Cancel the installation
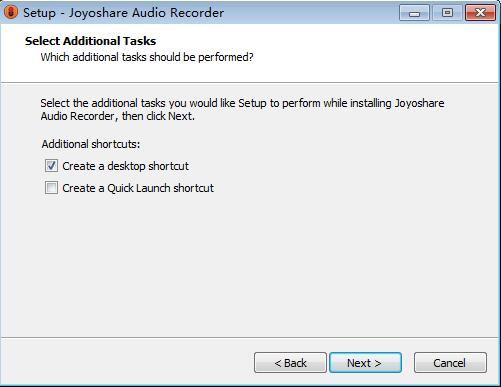The width and height of the screenshot is (501, 387). [450, 363]
